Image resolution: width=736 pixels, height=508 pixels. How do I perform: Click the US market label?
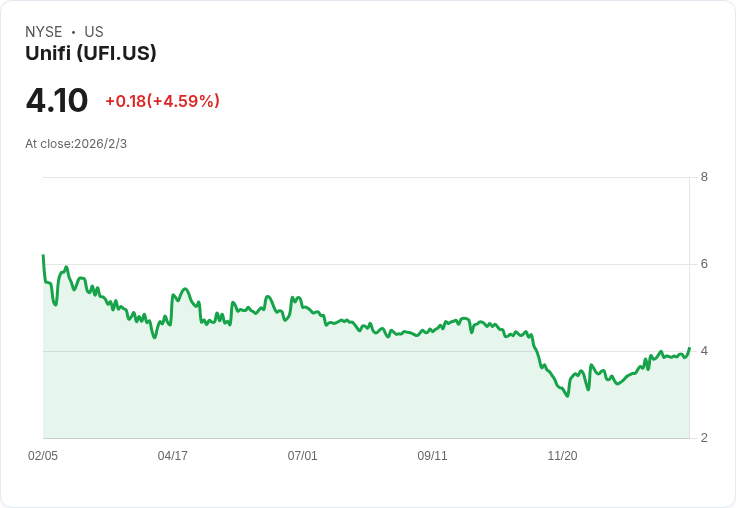pos(94,32)
